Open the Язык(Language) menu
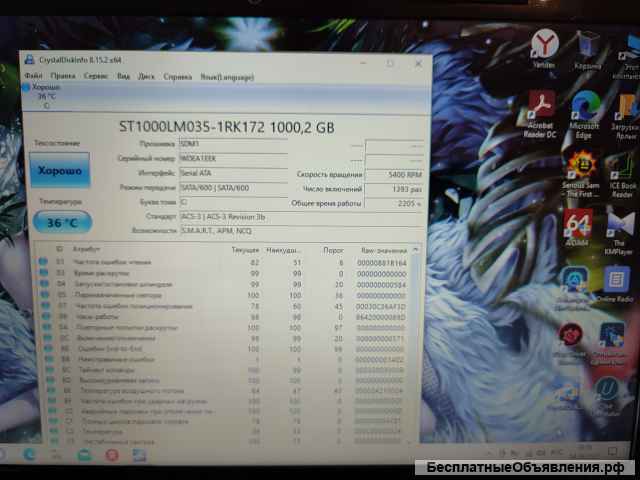 227,77
